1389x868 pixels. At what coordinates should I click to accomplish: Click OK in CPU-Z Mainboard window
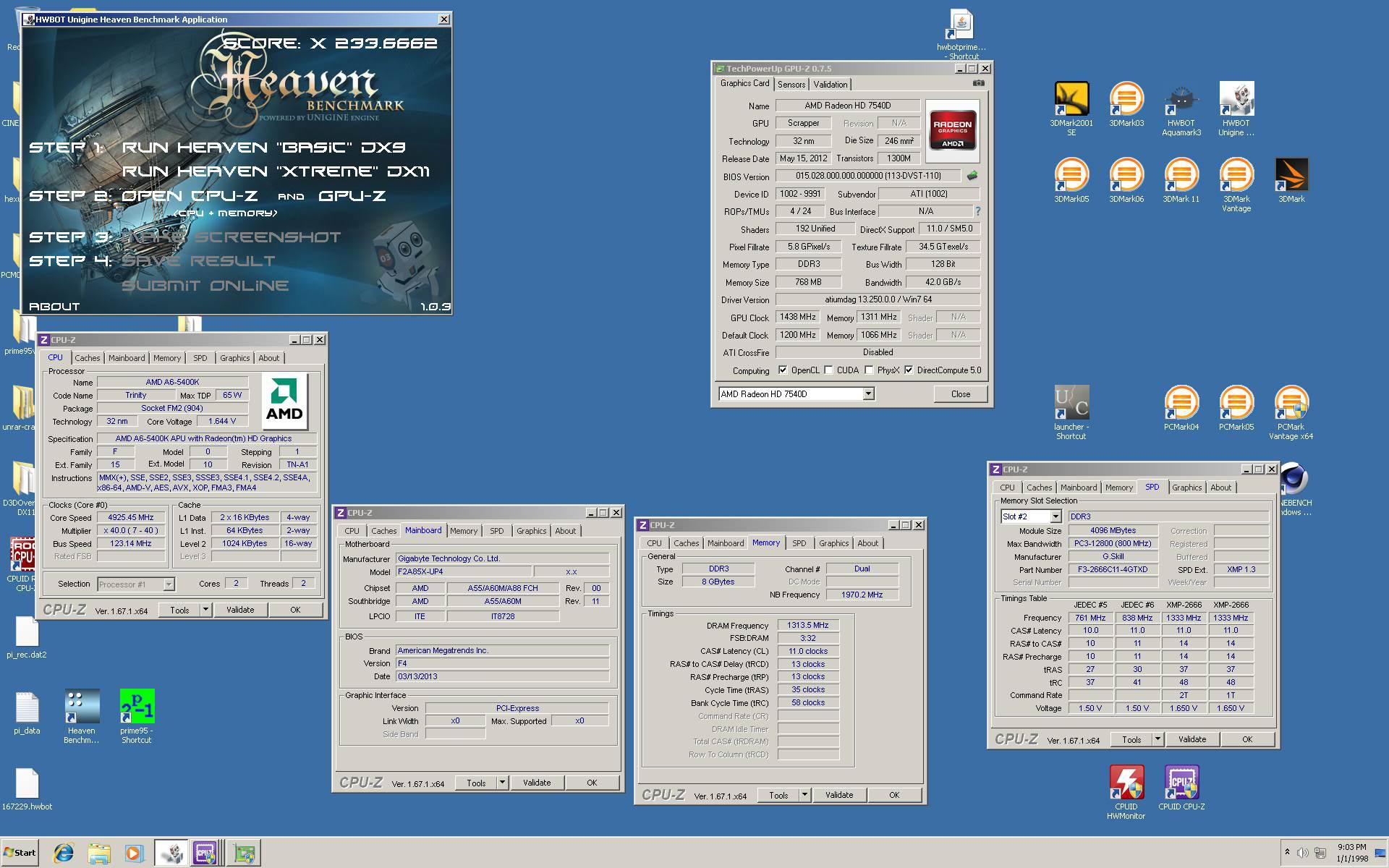[x=592, y=783]
